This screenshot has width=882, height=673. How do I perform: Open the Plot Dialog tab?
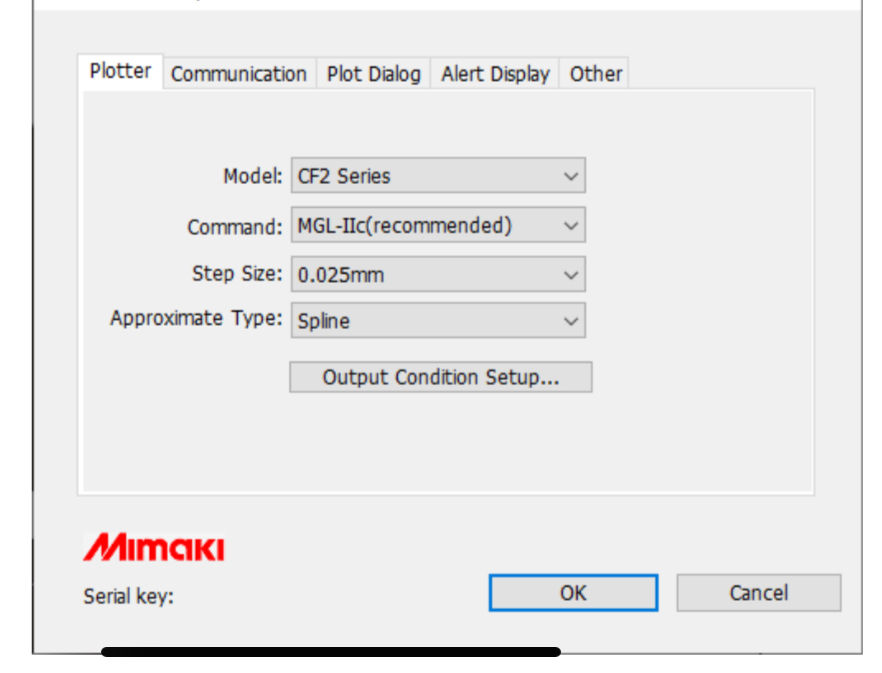(x=374, y=74)
